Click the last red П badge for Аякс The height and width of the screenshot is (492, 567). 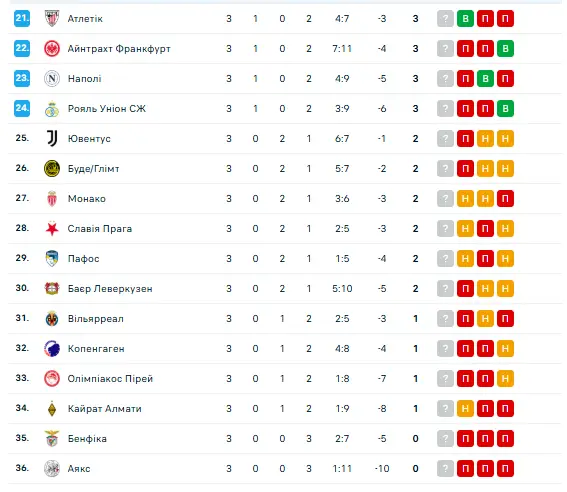pos(505,469)
